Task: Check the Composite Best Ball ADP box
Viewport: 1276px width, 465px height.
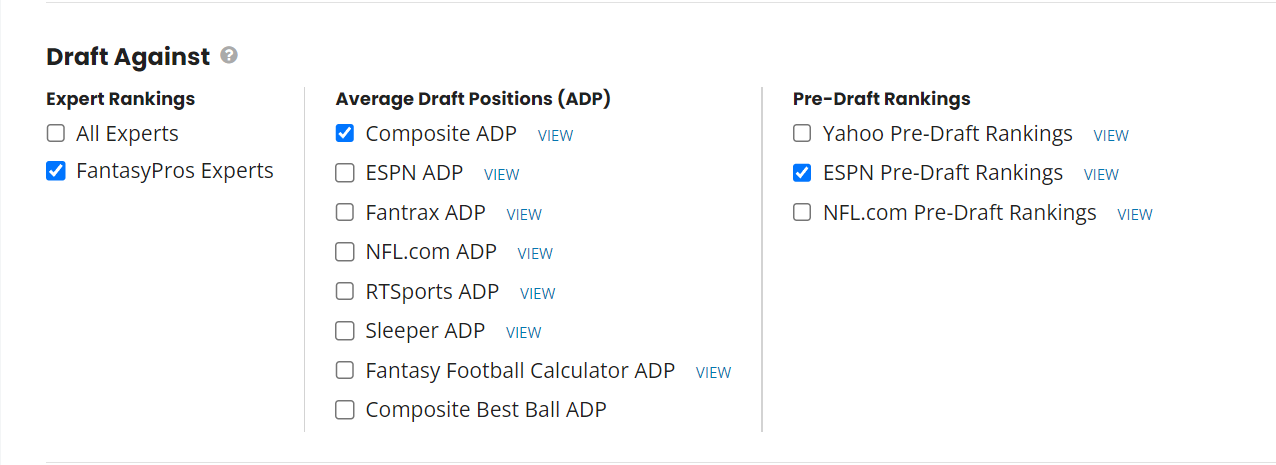Action: [345, 409]
